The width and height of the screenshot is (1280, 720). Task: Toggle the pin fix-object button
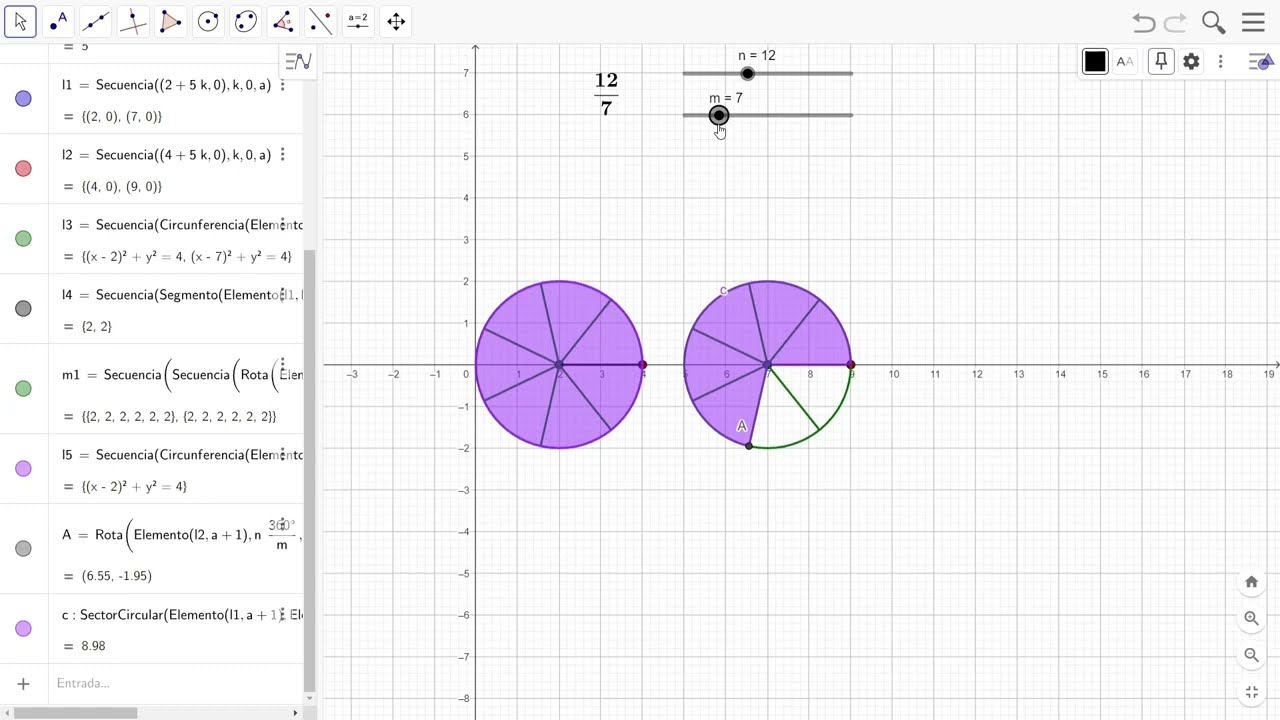(1161, 62)
